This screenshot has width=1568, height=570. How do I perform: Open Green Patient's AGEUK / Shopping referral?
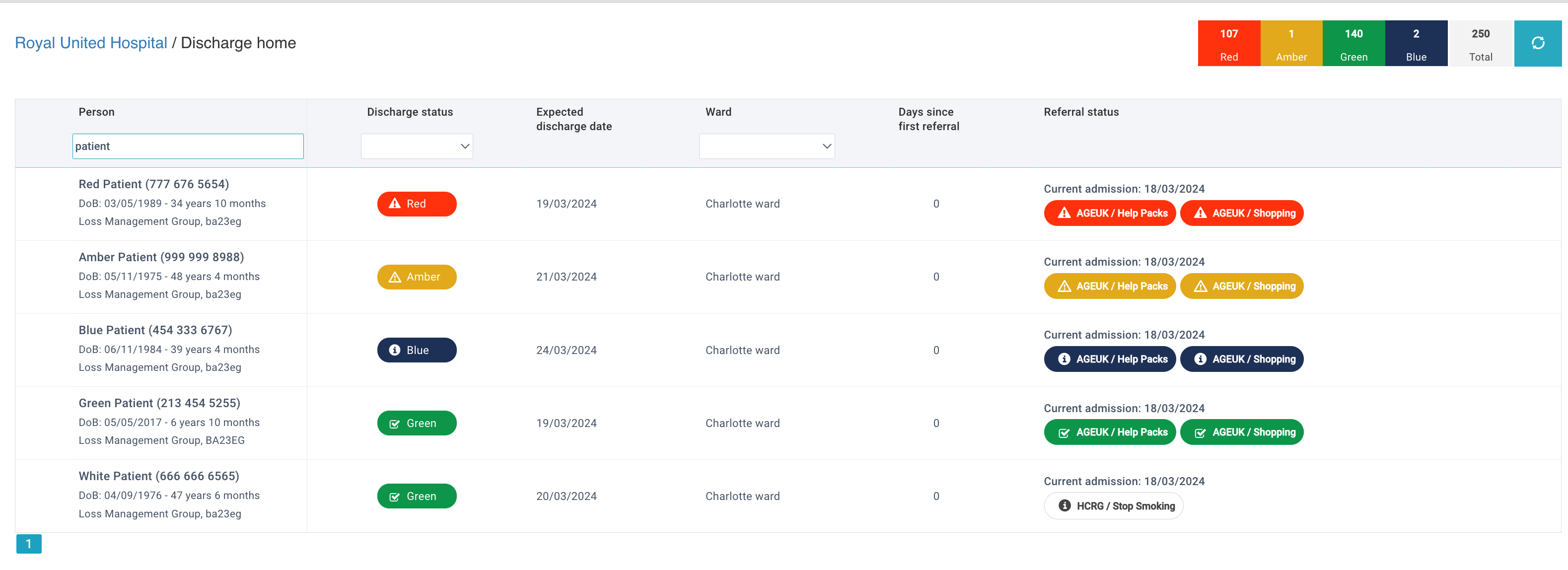pos(1241,432)
